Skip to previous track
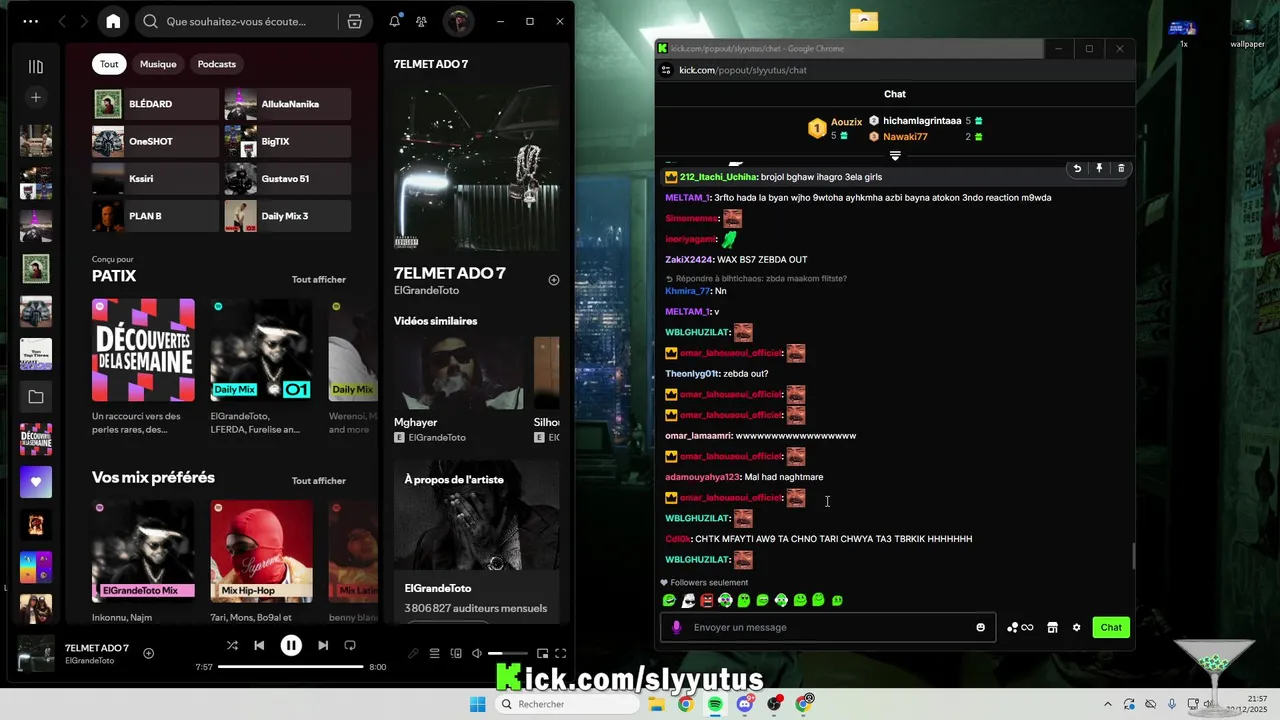The height and width of the screenshot is (720, 1280). click(259, 646)
